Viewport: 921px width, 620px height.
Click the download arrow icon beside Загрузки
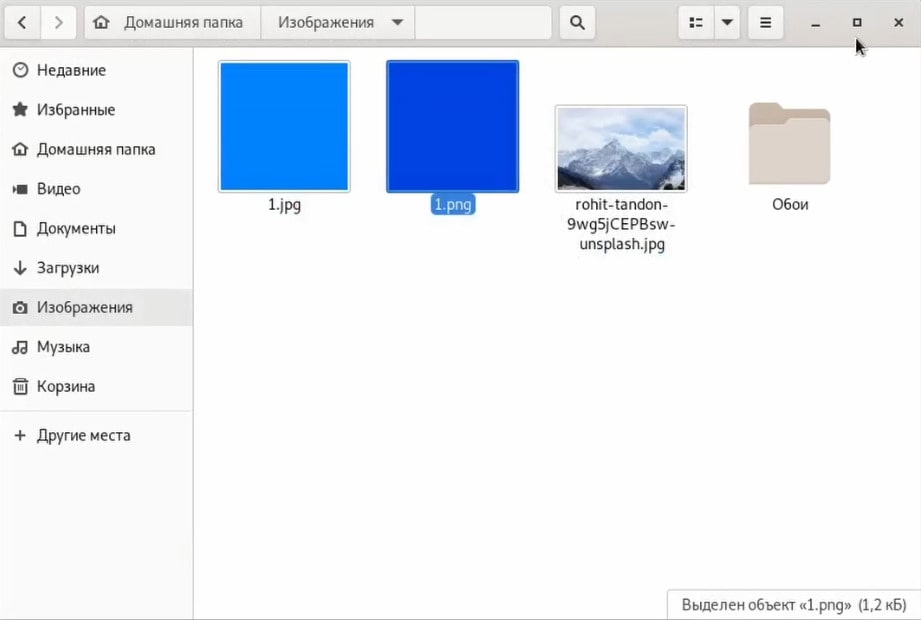(21, 268)
